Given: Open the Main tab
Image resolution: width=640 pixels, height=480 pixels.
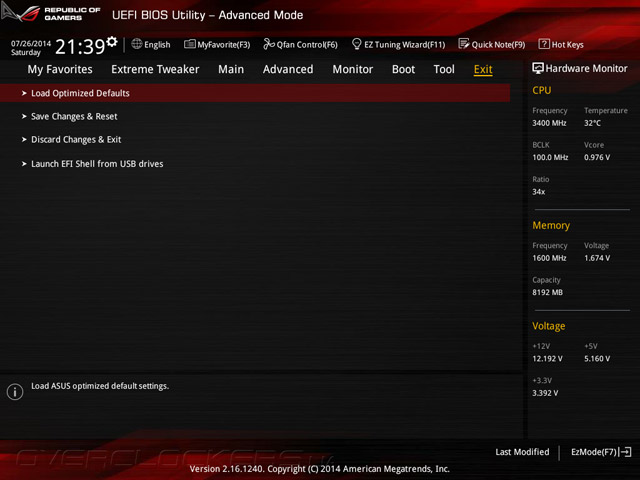Looking at the screenshot, I should (231, 69).
